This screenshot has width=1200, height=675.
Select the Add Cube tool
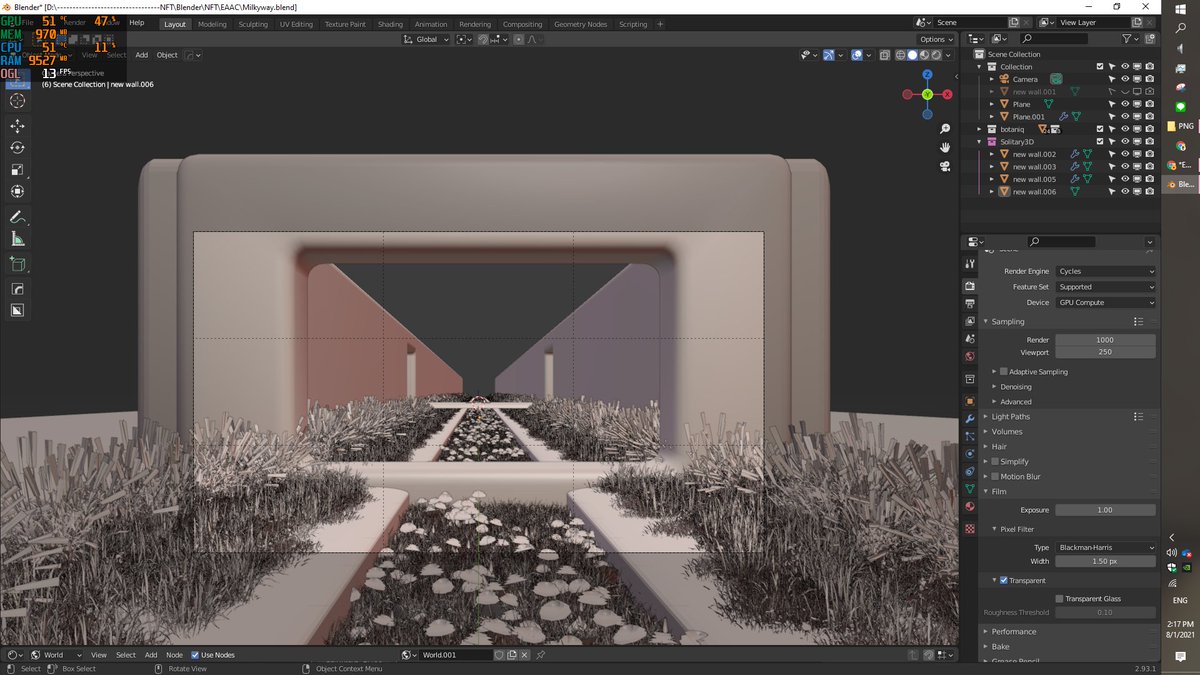click(x=17, y=264)
